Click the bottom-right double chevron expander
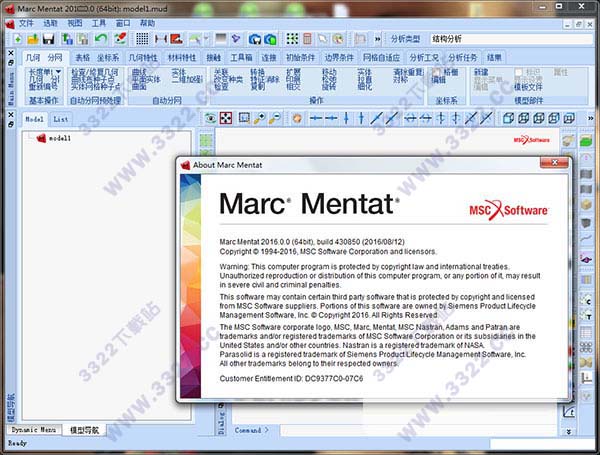 tap(569, 431)
